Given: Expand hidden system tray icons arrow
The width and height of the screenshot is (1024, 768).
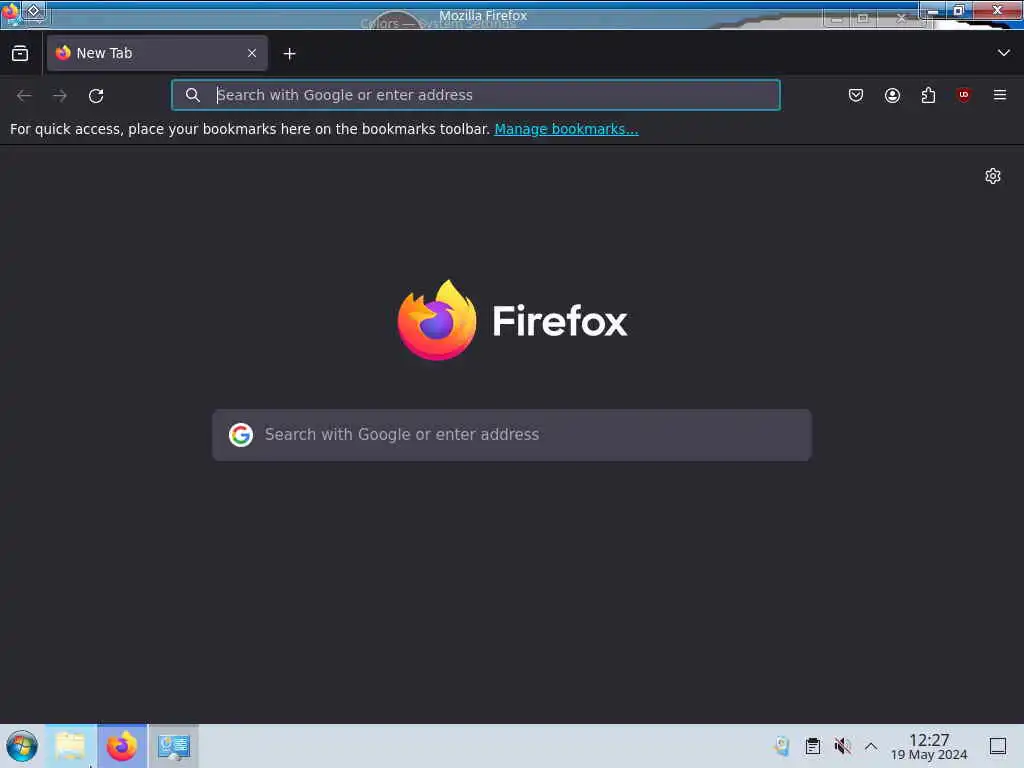Looking at the screenshot, I should pyautogui.click(x=871, y=746).
